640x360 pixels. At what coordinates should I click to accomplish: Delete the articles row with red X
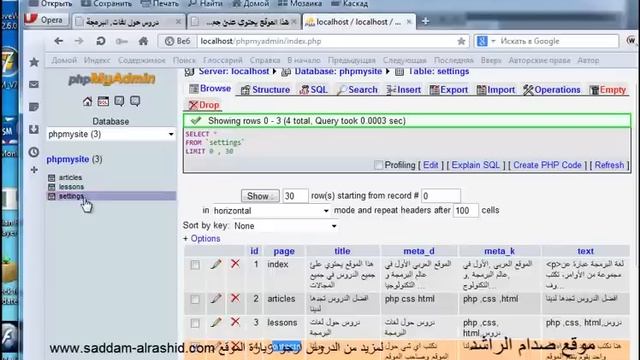click(235, 298)
